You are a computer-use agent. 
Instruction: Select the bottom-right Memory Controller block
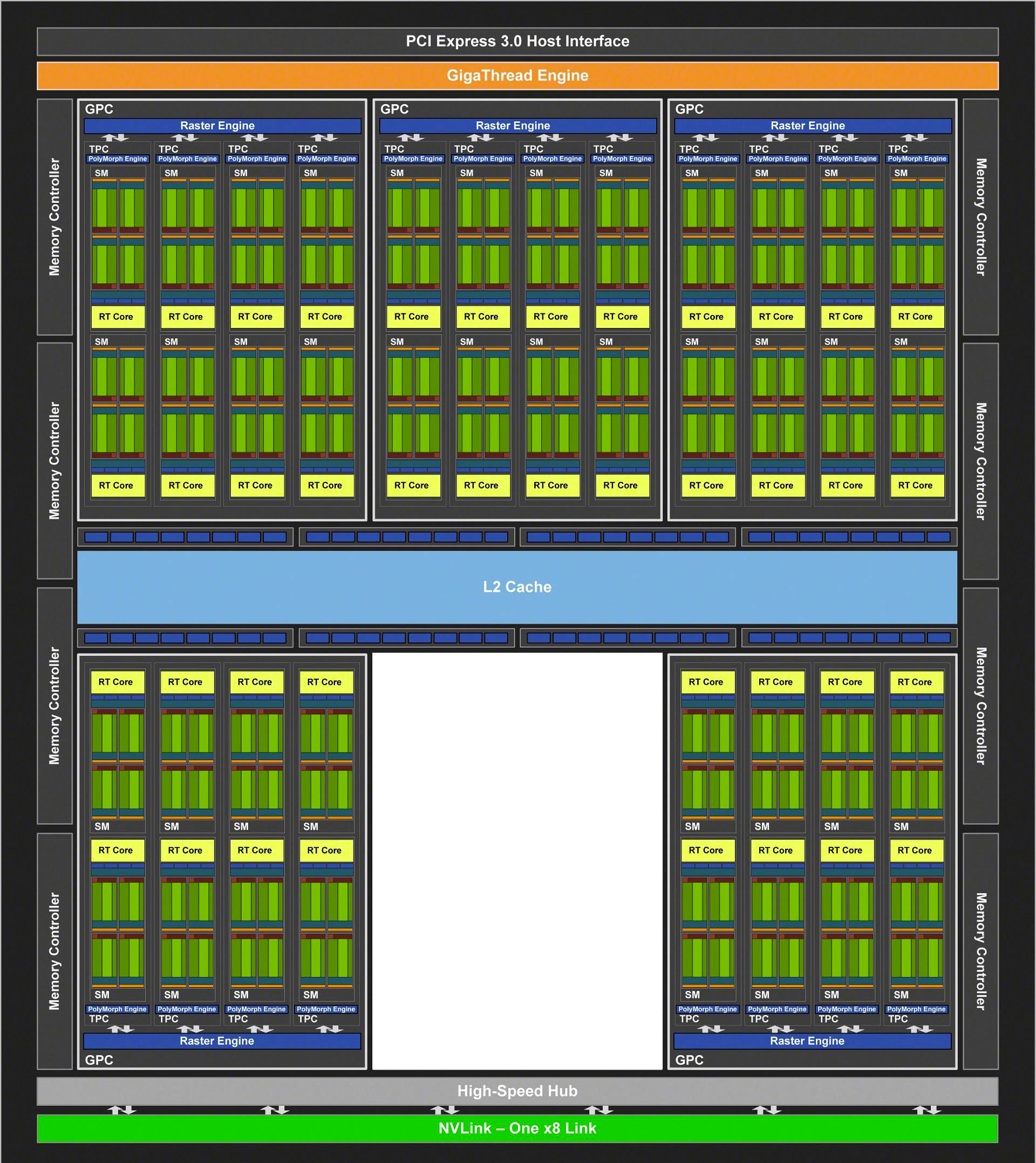(x=980, y=951)
